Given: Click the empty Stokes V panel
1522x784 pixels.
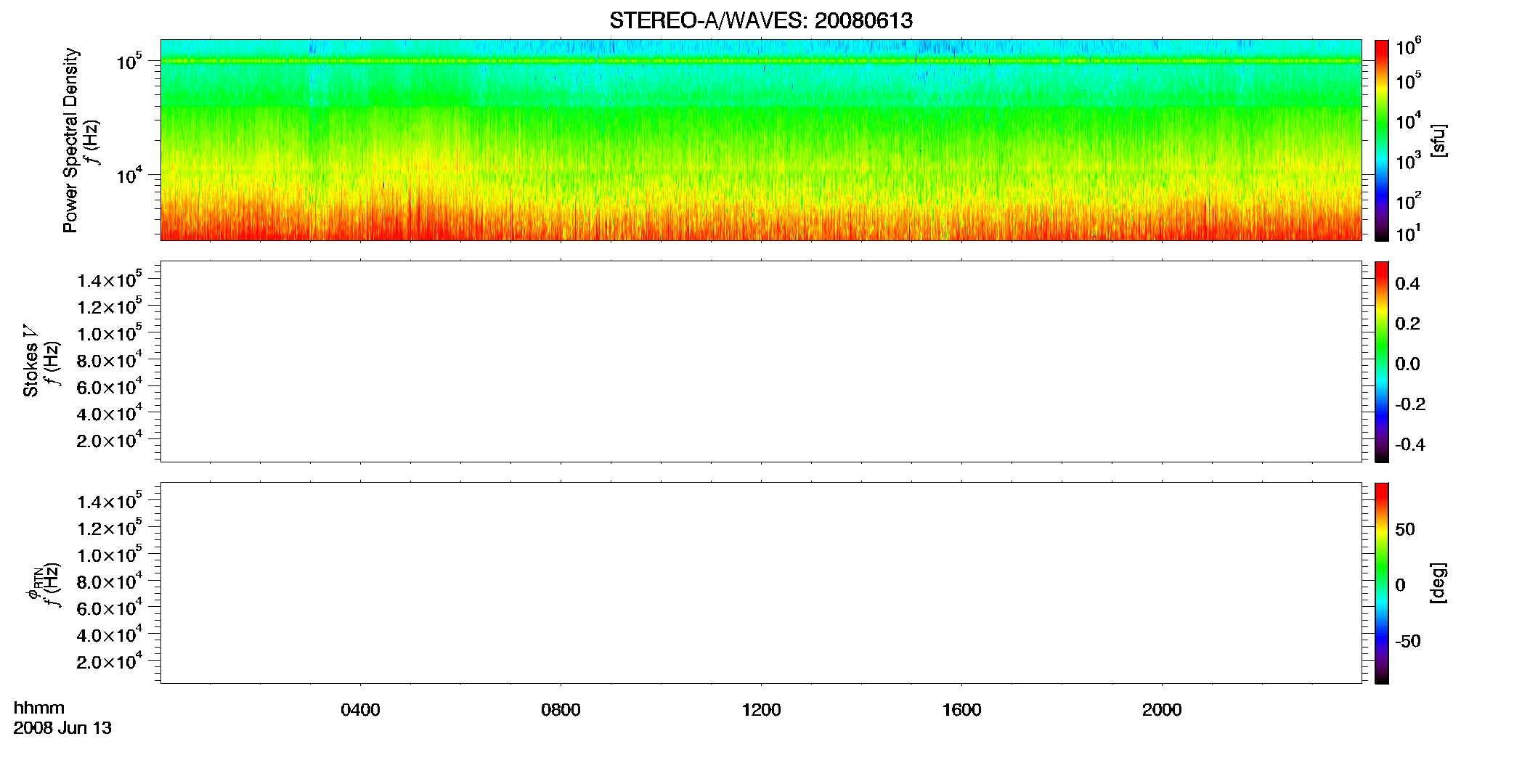Looking at the screenshot, I should click(x=761, y=362).
